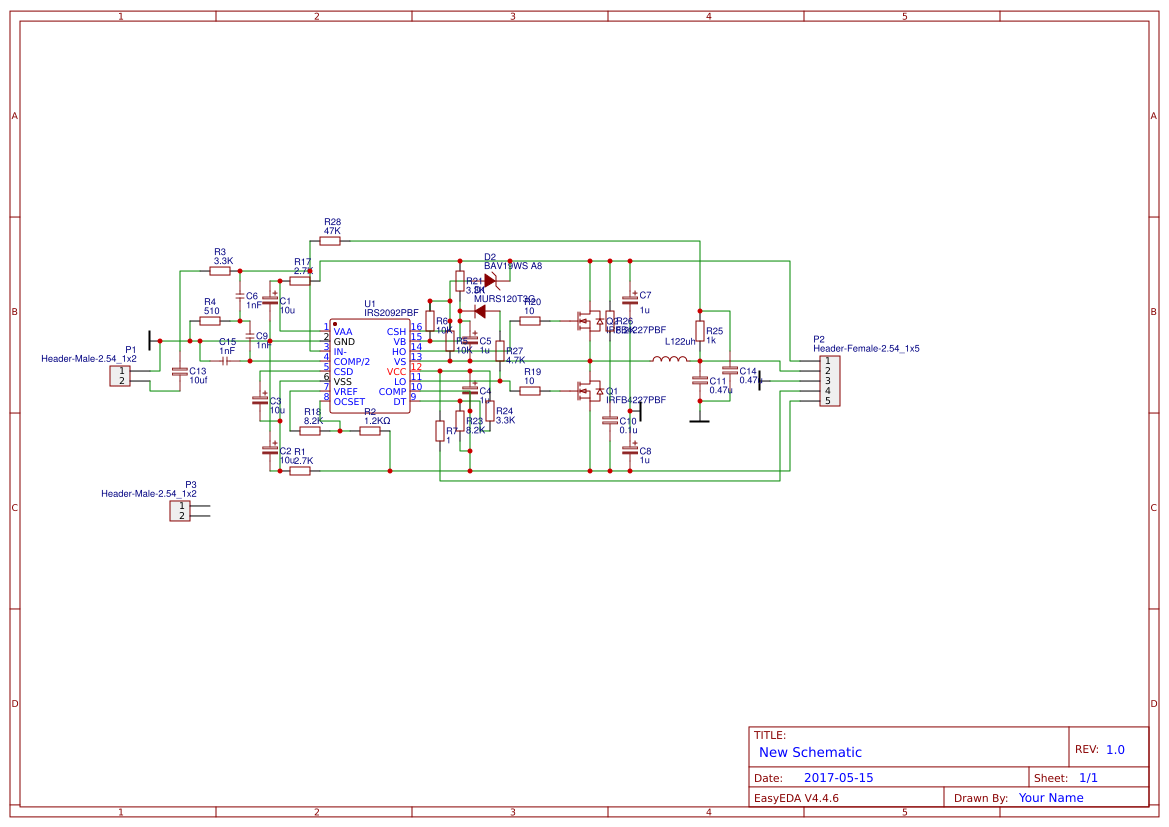Screen dimensions: 1169x827
Task: Select resistor R2 1.2KΩ
Action: pos(368,431)
